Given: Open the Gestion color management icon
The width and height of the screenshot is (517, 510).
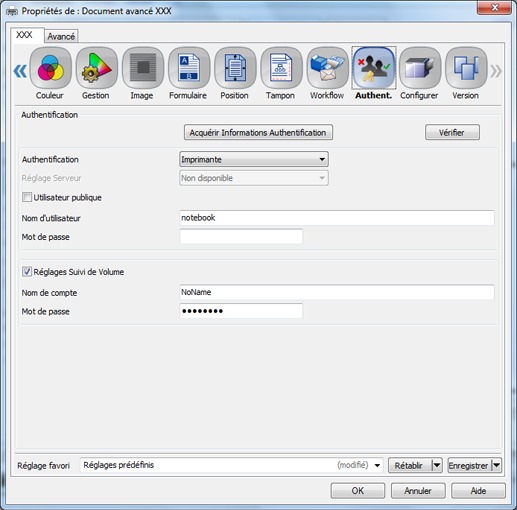Looking at the screenshot, I should tap(96, 68).
